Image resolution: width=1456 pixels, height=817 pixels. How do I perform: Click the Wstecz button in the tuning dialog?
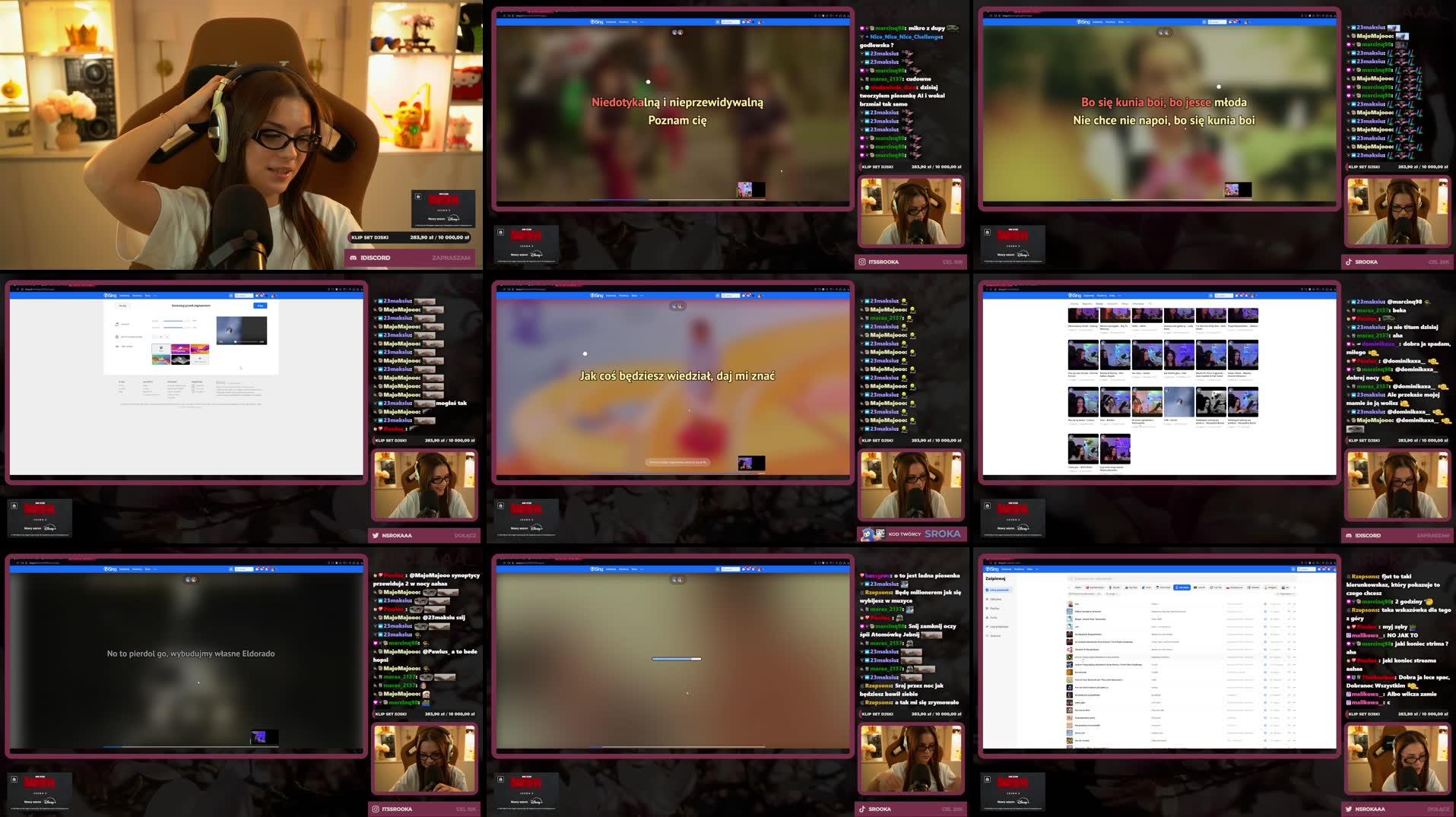pos(122,306)
